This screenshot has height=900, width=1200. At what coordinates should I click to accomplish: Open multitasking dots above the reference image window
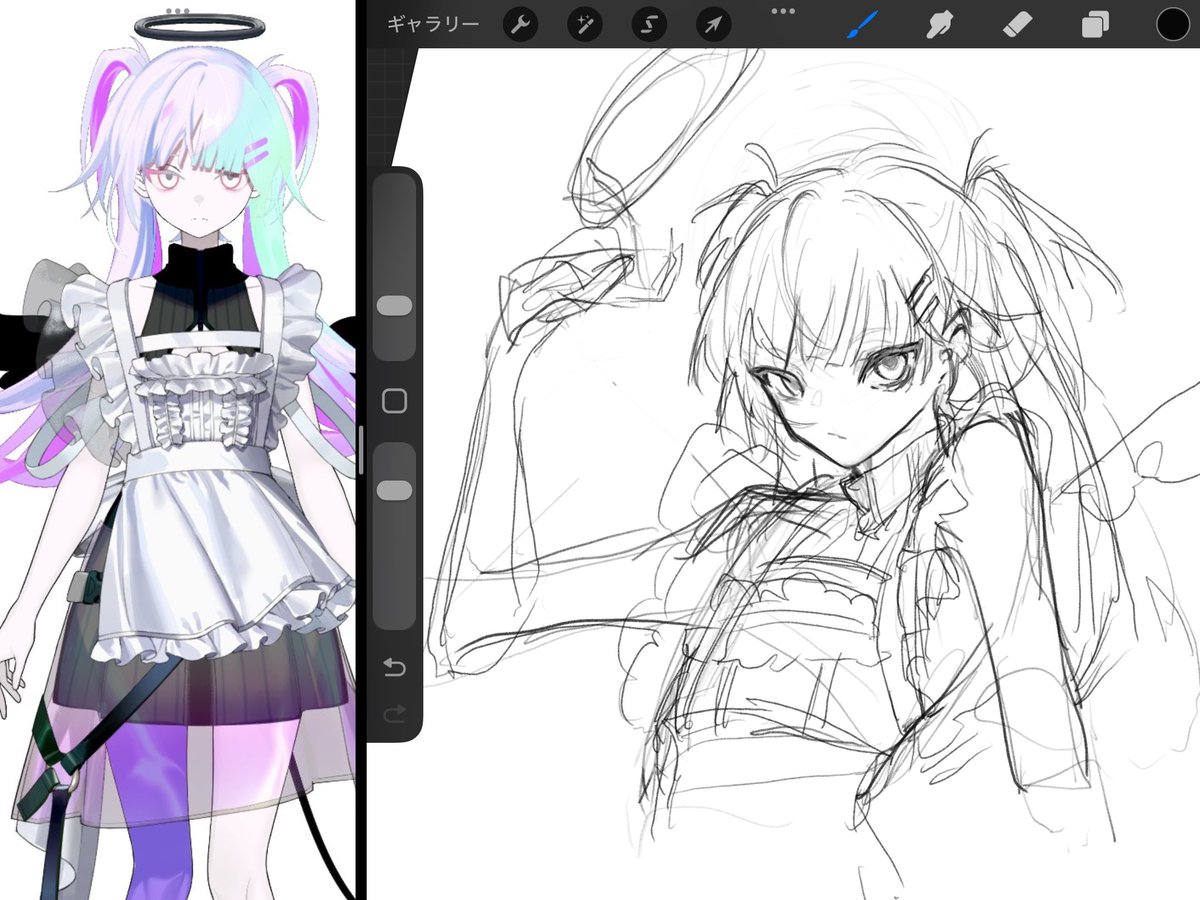click(x=177, y=12)
